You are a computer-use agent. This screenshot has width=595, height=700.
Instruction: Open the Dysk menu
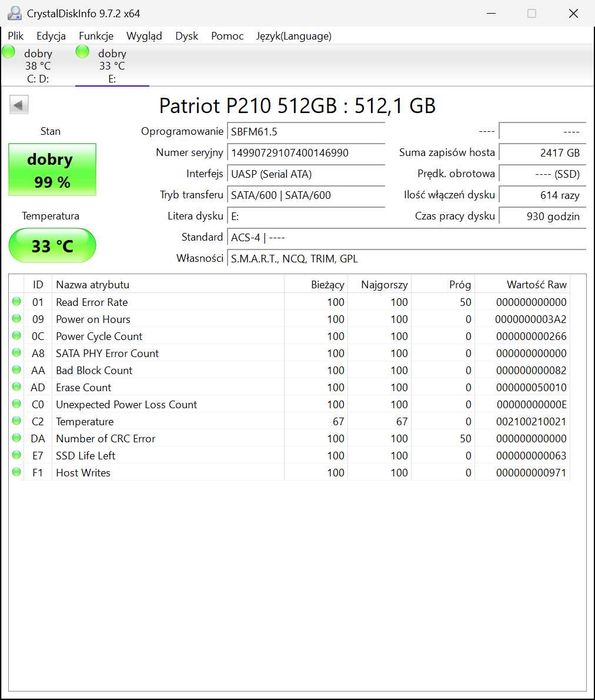click(x=187, y=36)
